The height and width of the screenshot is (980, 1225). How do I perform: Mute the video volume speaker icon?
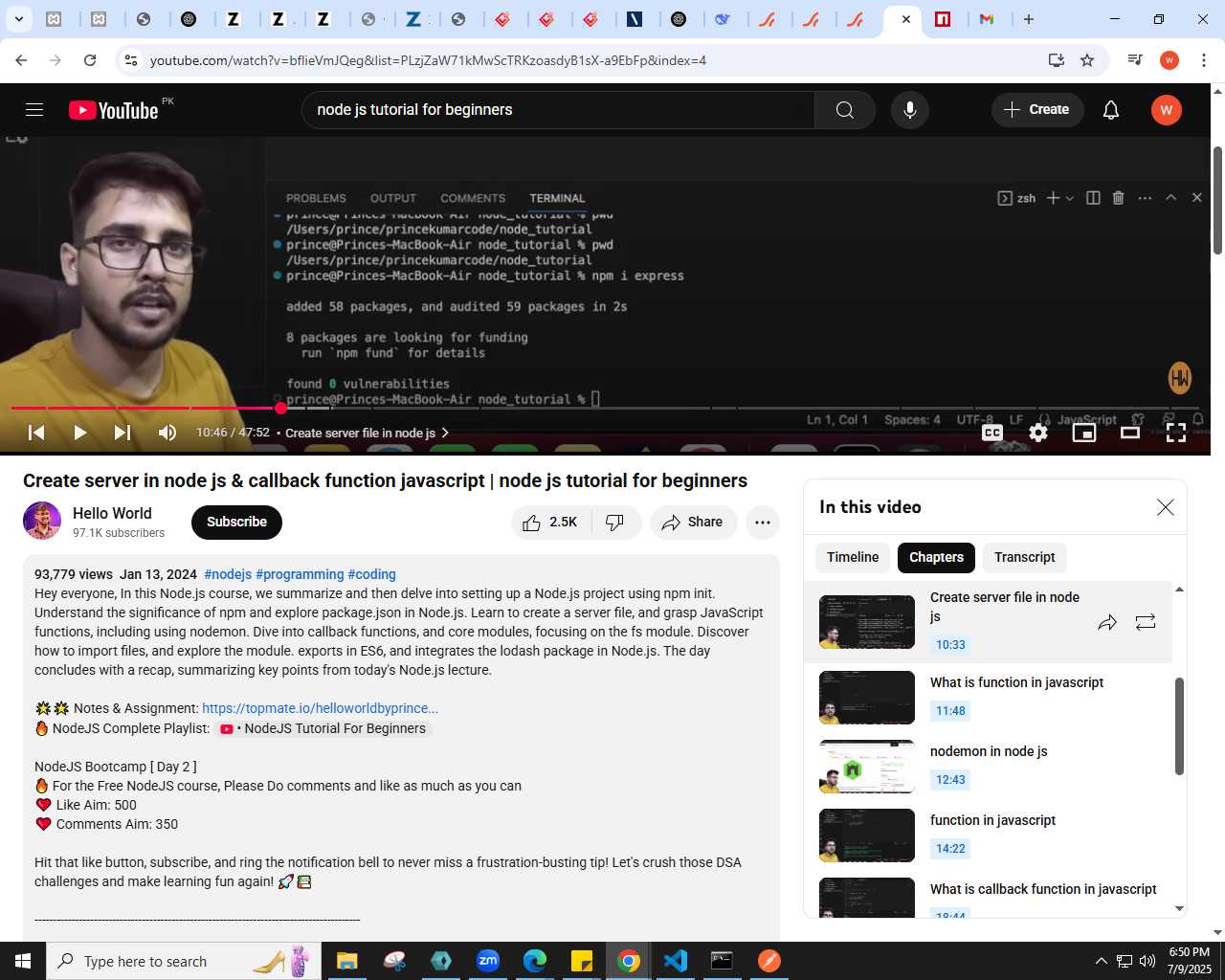coord(167,433)
